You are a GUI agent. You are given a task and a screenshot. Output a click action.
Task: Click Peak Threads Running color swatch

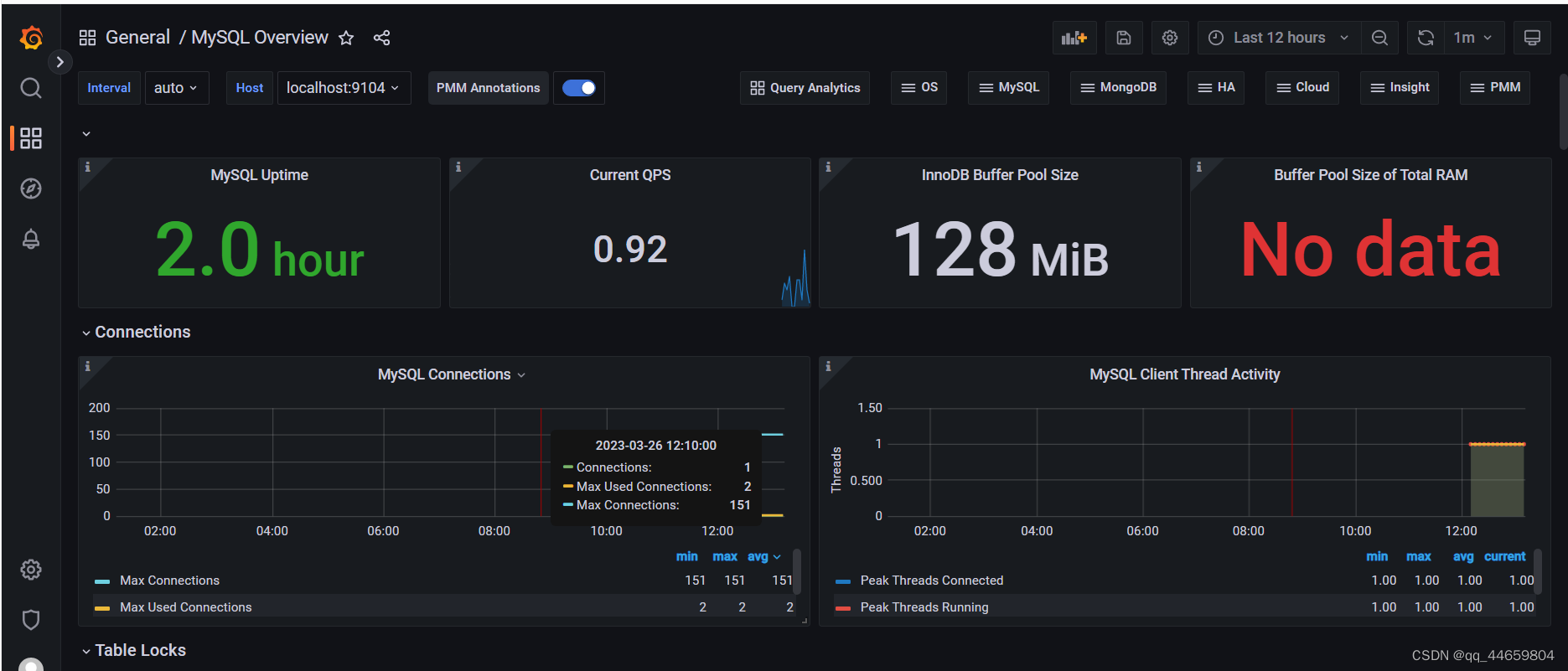point(843,608)
